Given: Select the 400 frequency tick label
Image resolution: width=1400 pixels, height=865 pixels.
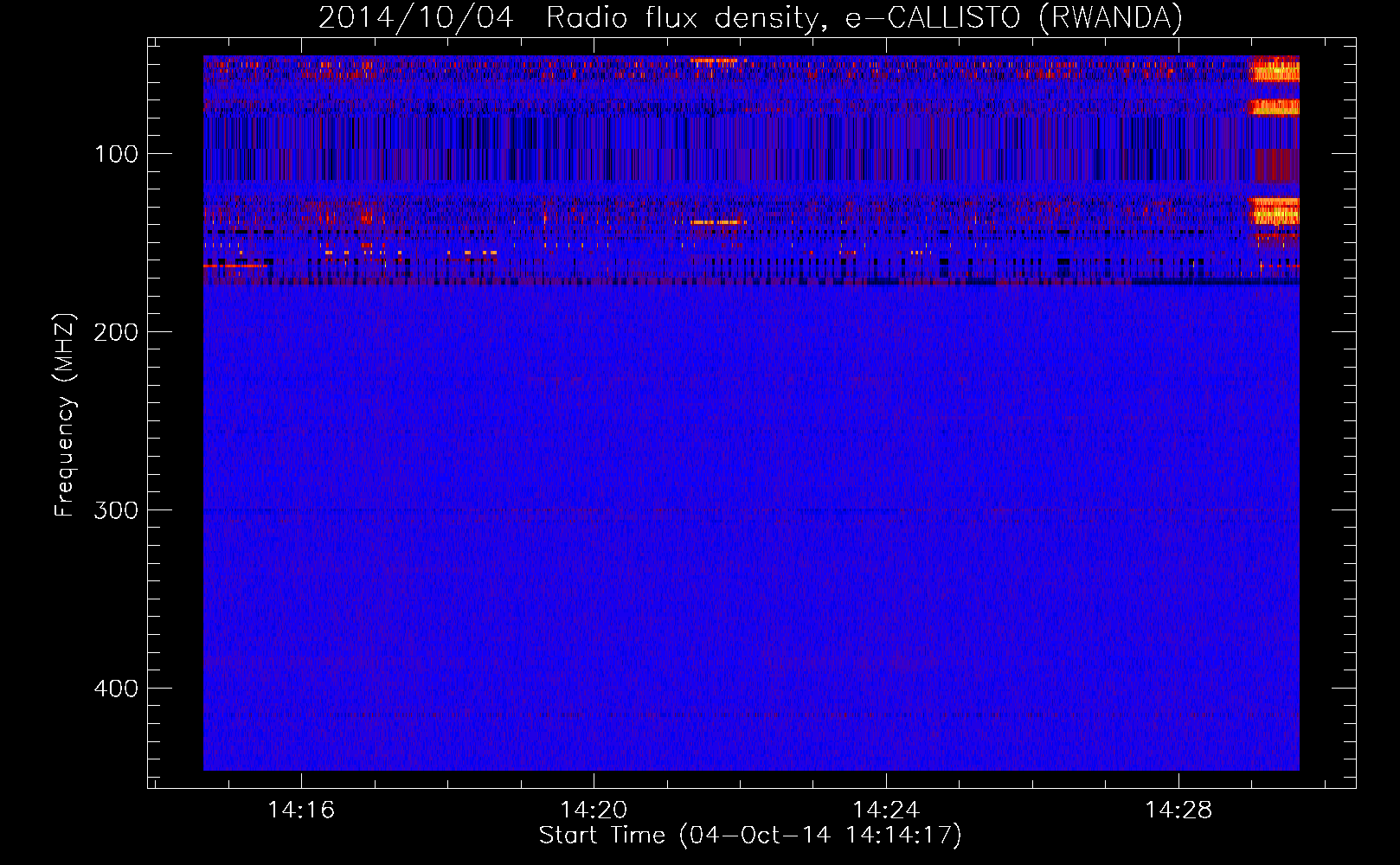Looking at the screenshot, I should point(117,689).
